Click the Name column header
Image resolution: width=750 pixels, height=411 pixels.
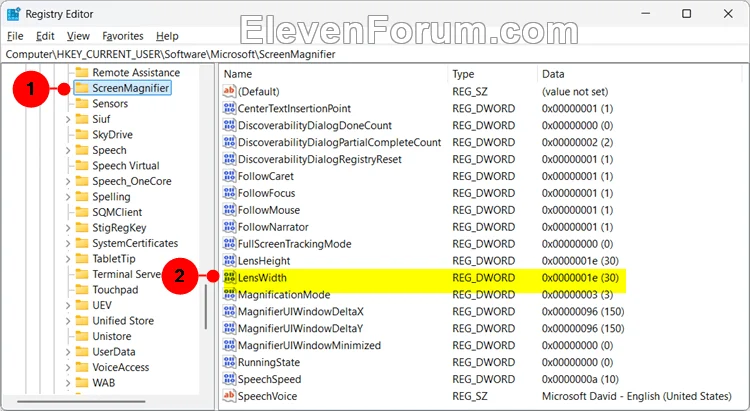[238, 74]
